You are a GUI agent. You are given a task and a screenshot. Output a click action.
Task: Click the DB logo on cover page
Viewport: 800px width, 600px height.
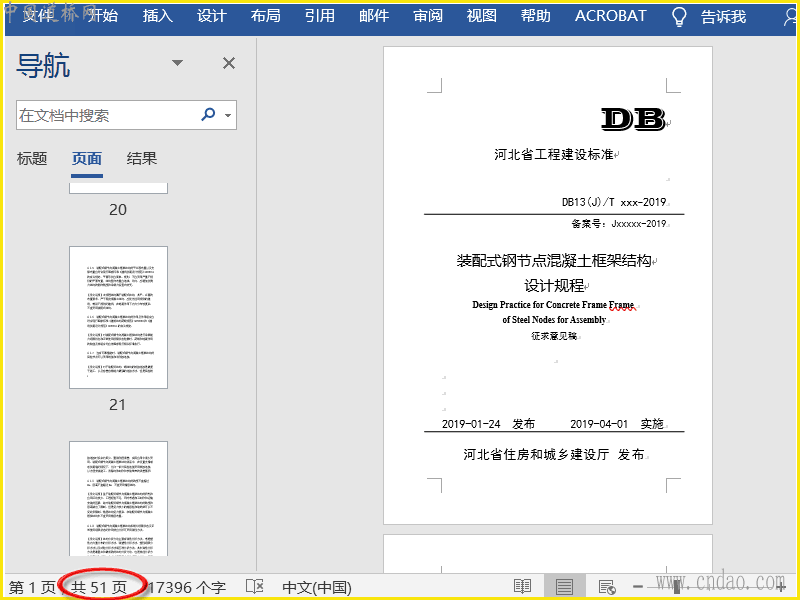point(633,119)
